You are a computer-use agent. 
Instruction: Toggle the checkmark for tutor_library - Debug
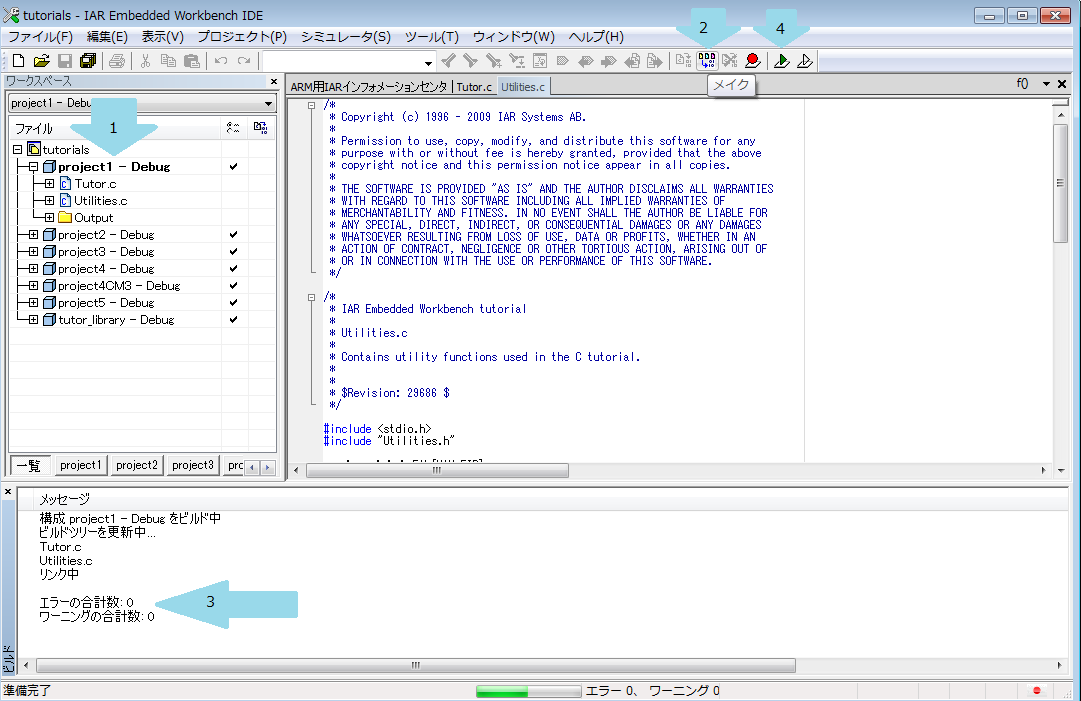(x=233, y=320)
